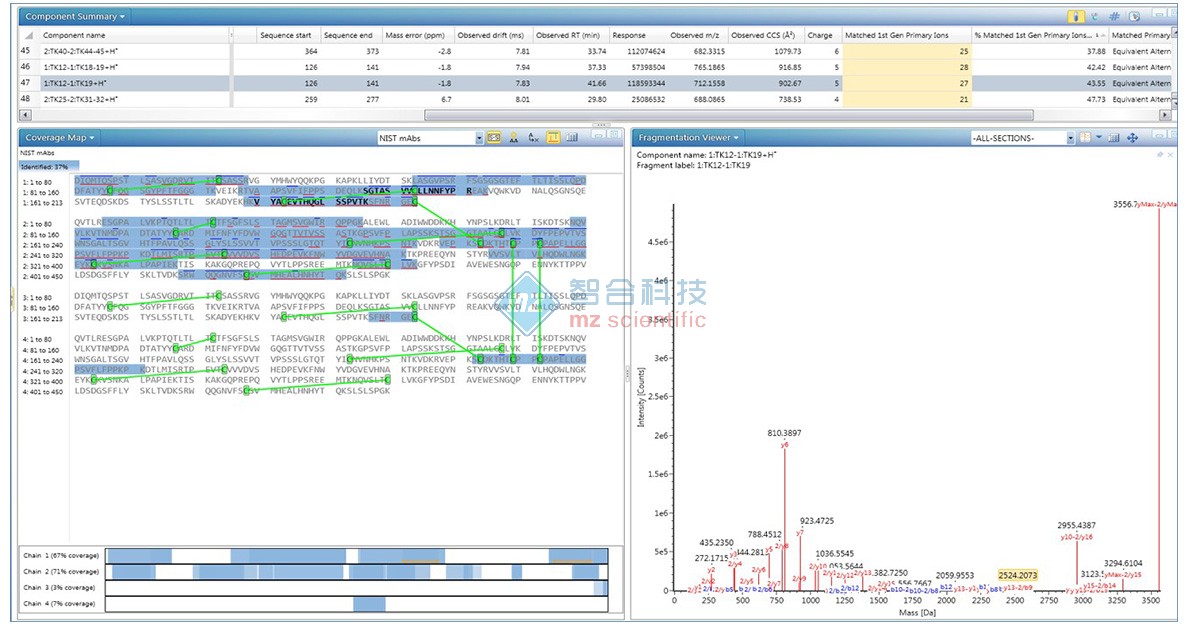Screen dimensions: 1200x628
Task: Toggle the highlighted filter icon in Component Summary
Action: point(1077,17)
